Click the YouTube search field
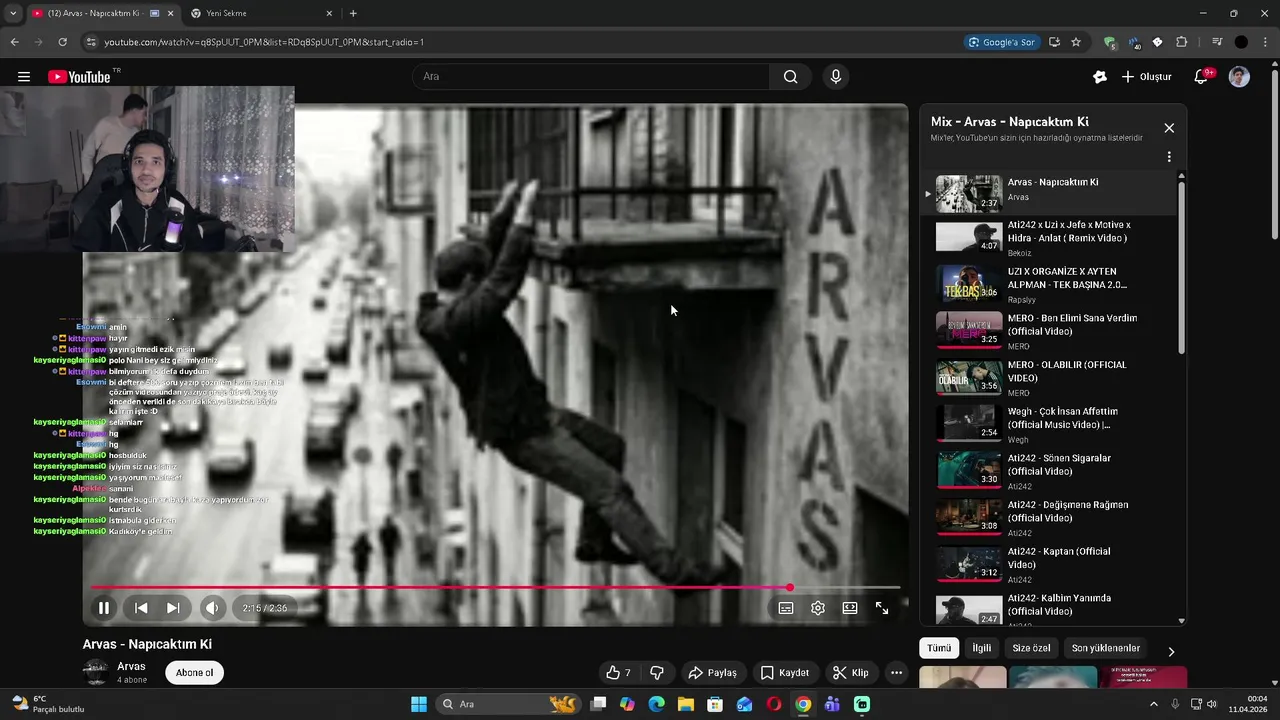1280x720 pixels. coord(591,77)
